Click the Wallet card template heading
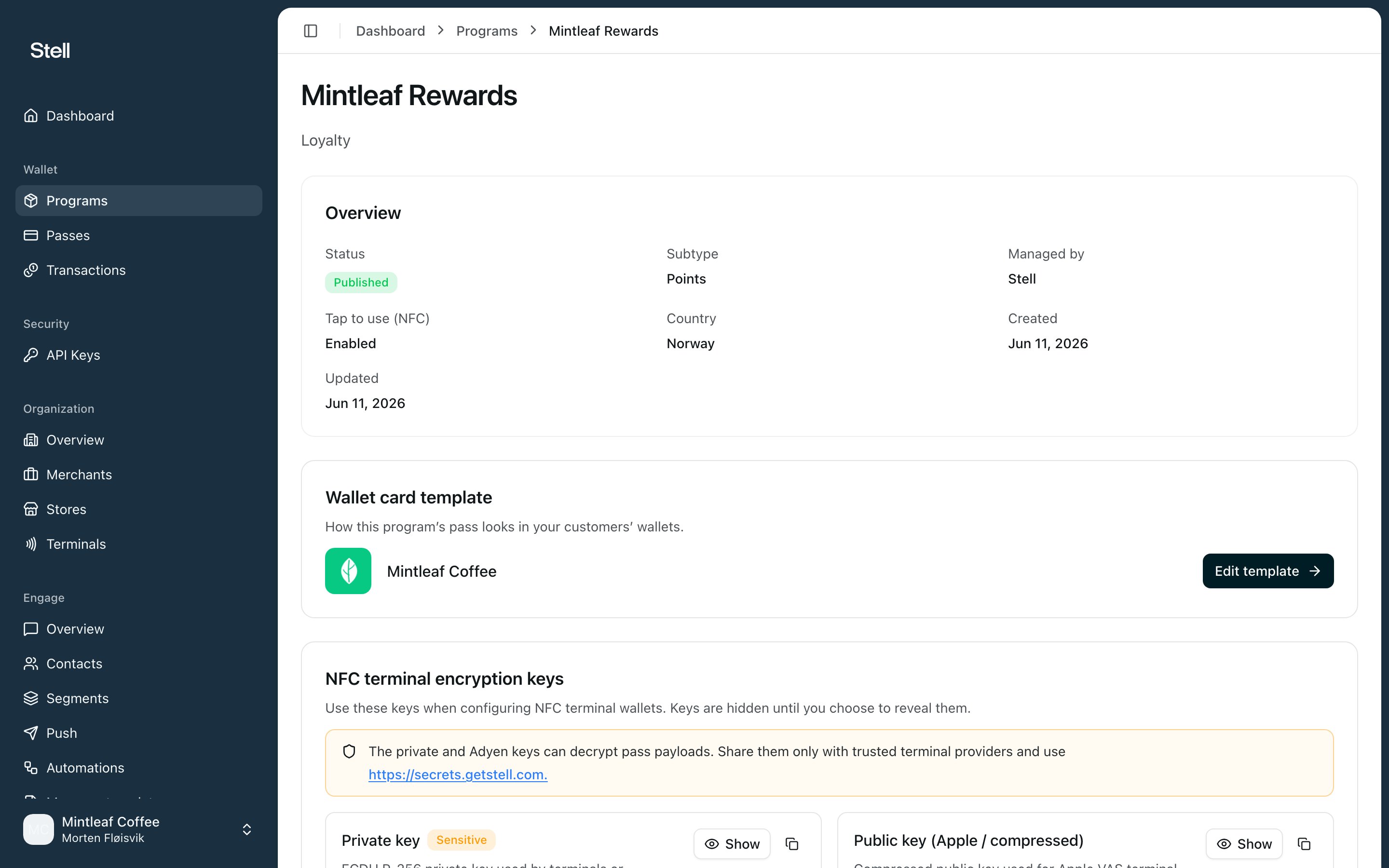Image resolution: width=1389 pixels, height=868 pixels. [x=408, y=498]
